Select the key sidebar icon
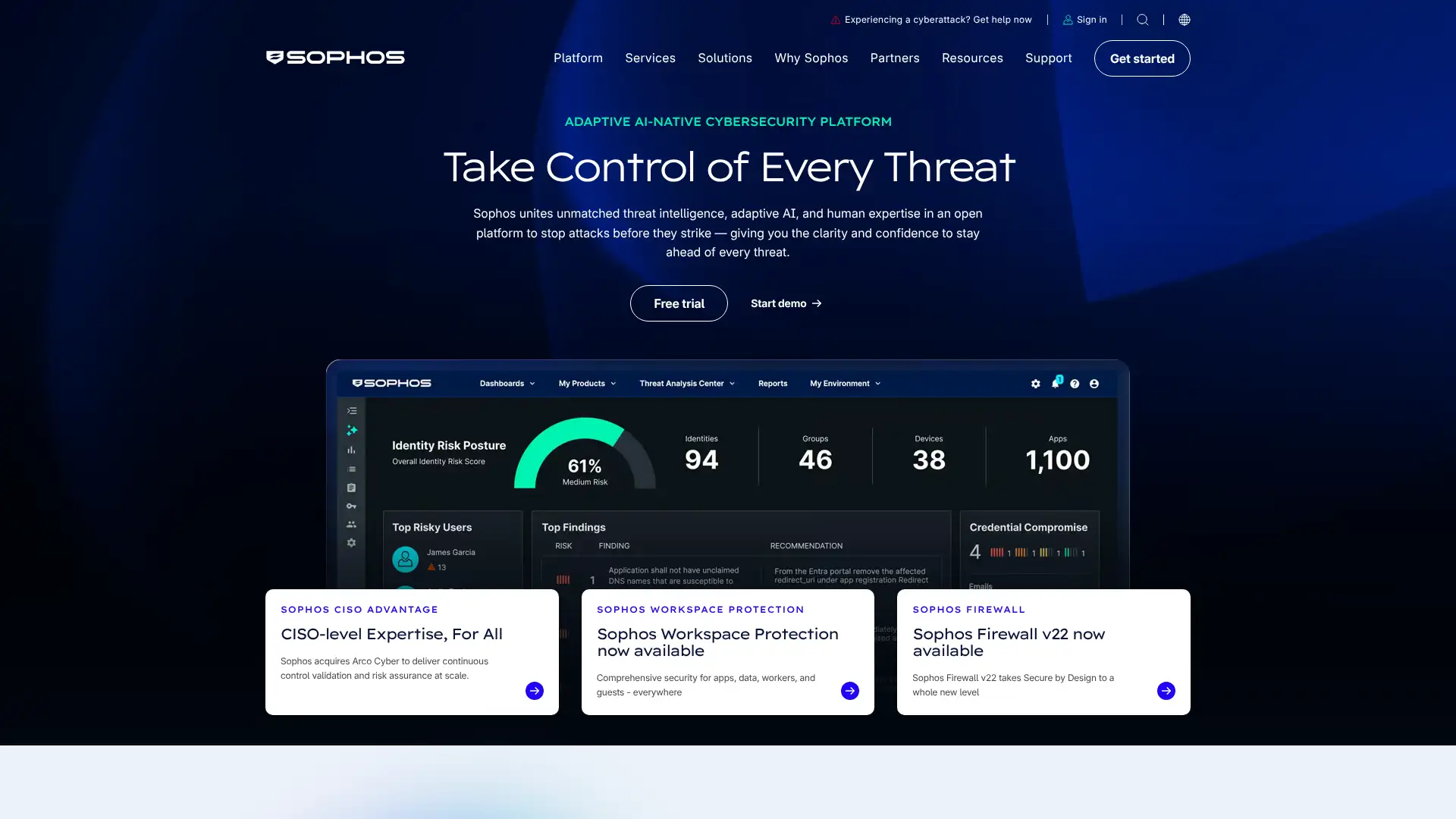Screen dimensions: 1456x819 click(x=351, y=506)
